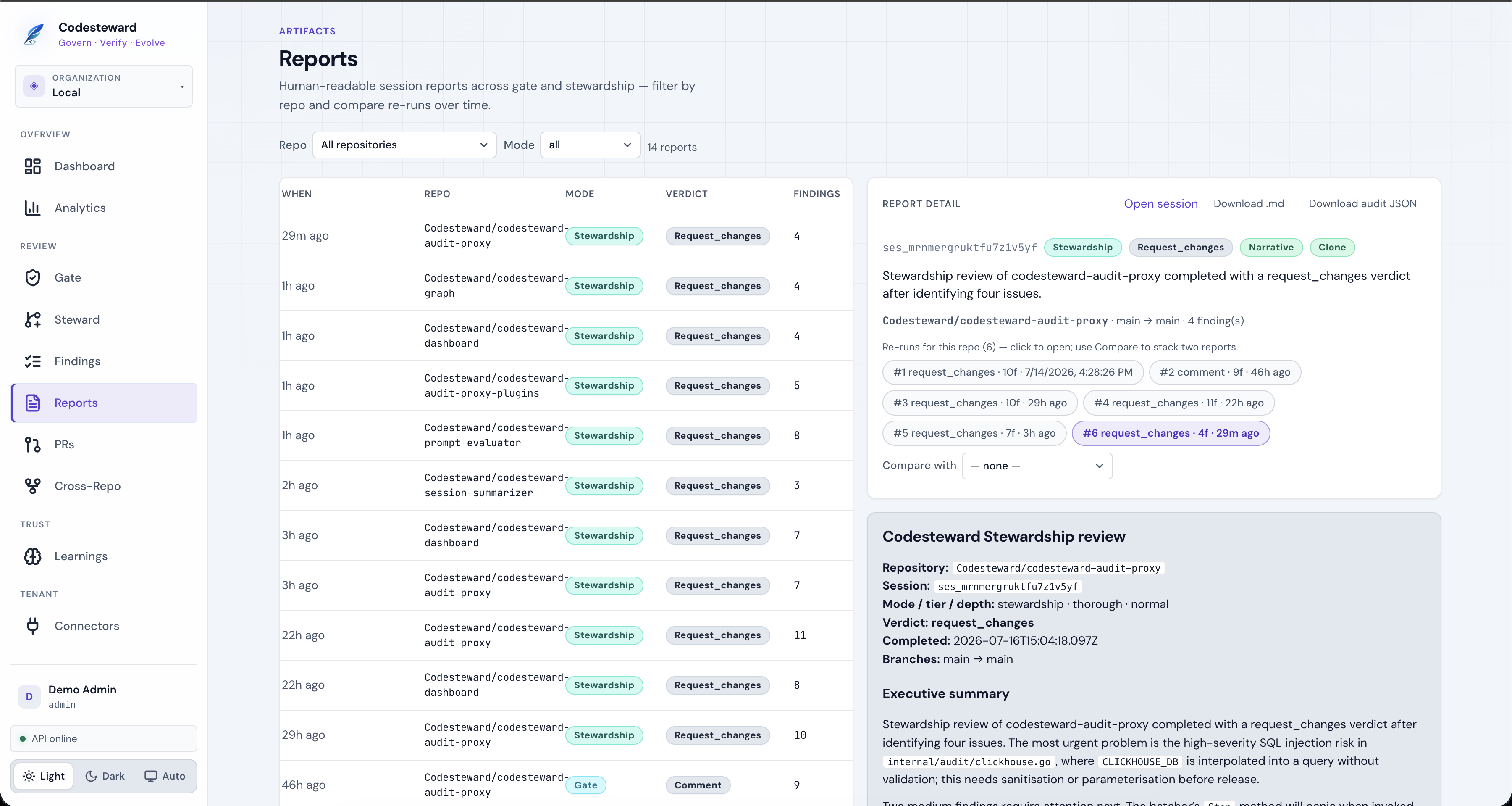This screenshot has height=806, width=1512.
Task: Navigate to Connectors
Action: (104, 626)
